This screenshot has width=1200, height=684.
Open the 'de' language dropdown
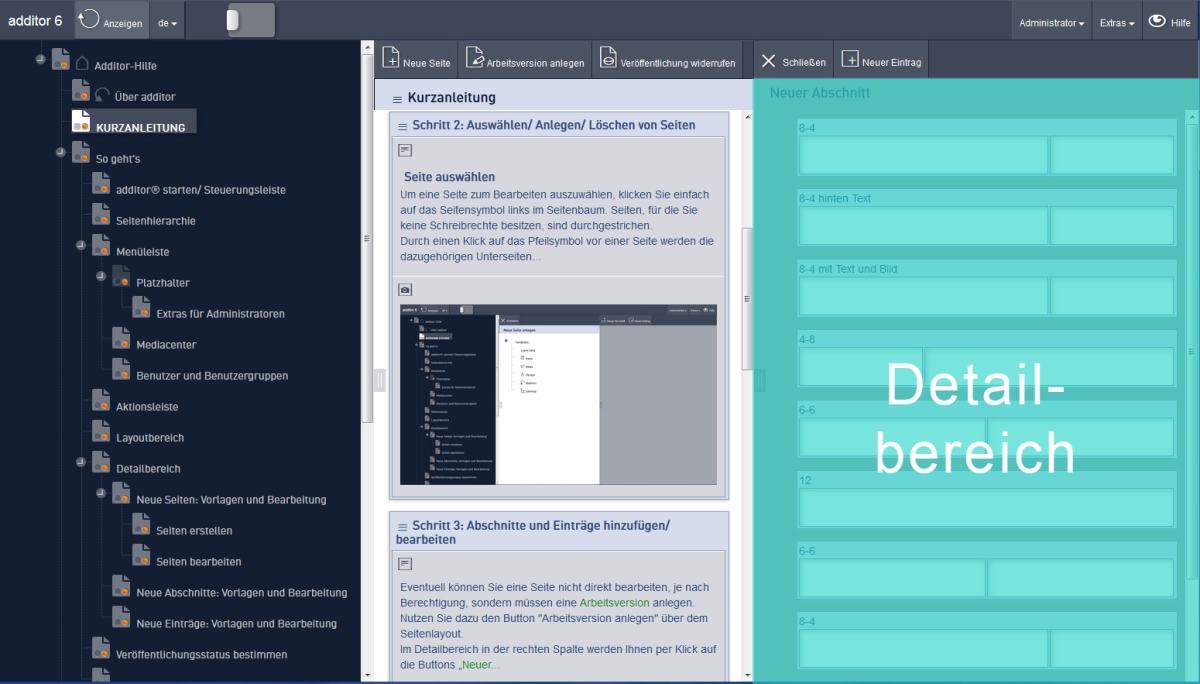pyautogui.click(x=168, y=22)
